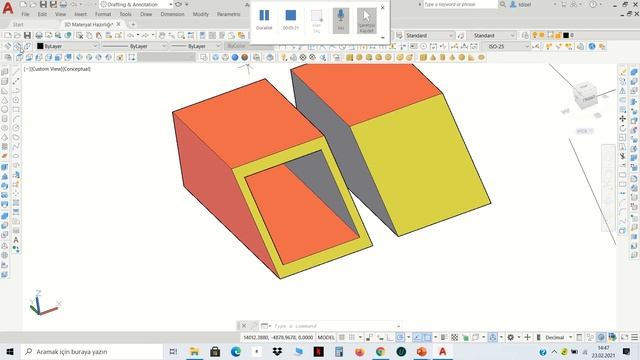This screenshot has width=640, height=360.
Task: Open the File menu
Action: 25,14
